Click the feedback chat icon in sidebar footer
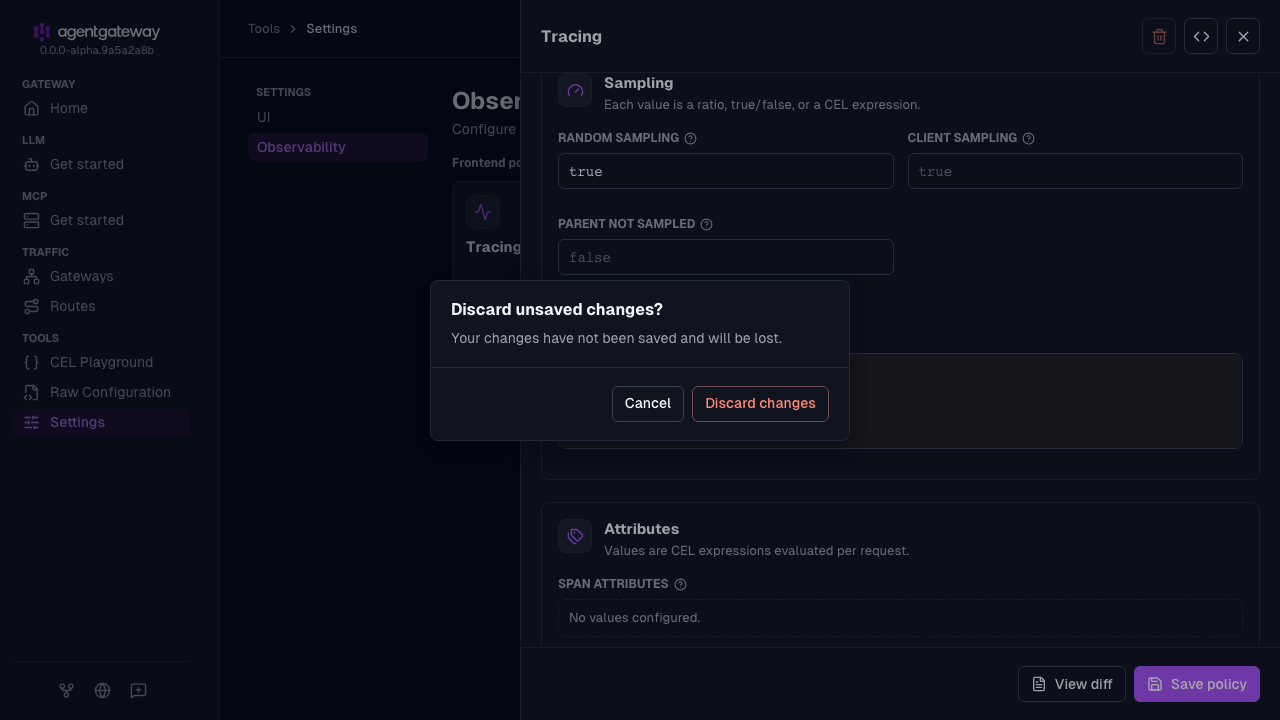 (139, 690)
